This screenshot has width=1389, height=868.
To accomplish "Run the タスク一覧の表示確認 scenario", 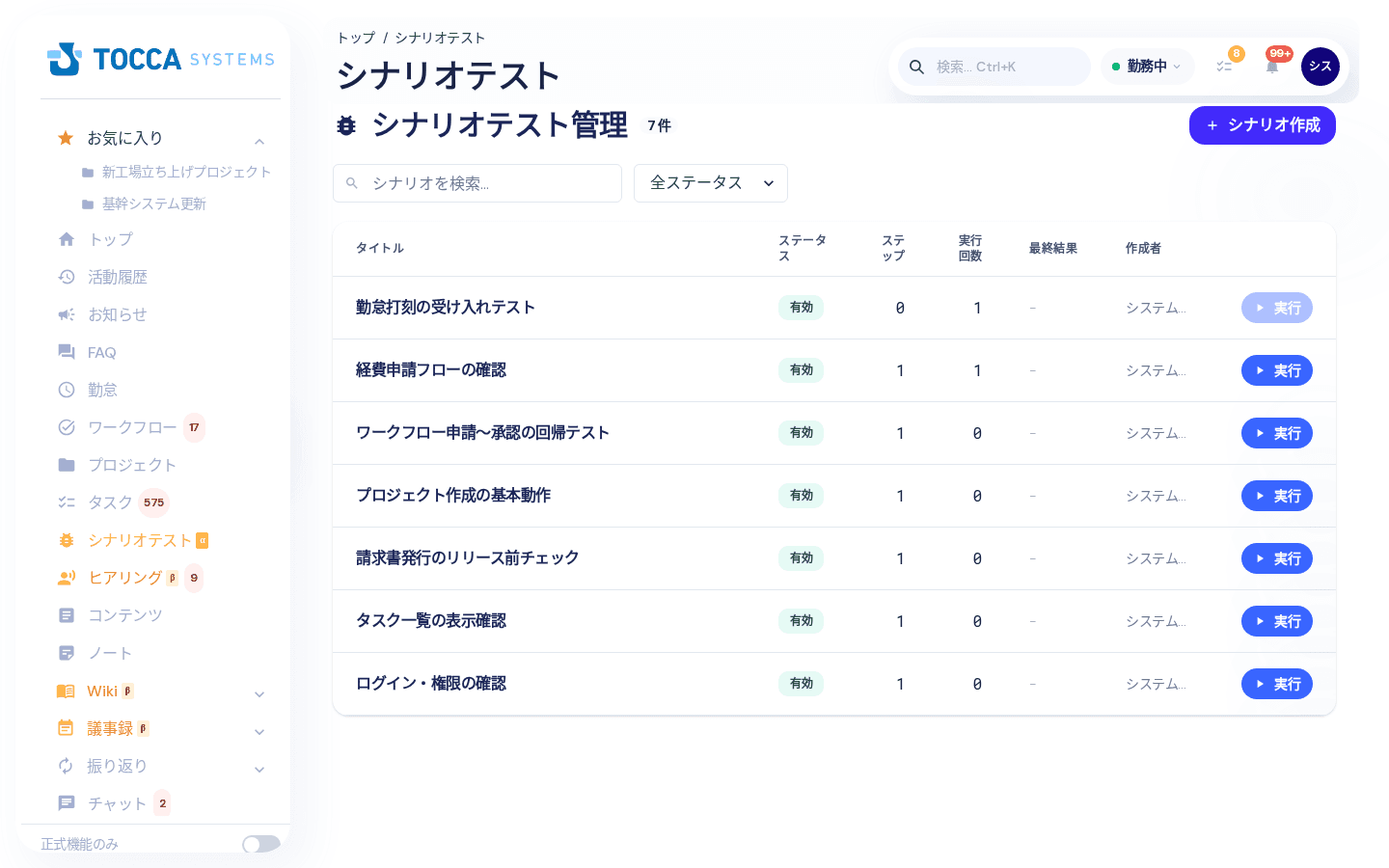I will pos(1277,621).
